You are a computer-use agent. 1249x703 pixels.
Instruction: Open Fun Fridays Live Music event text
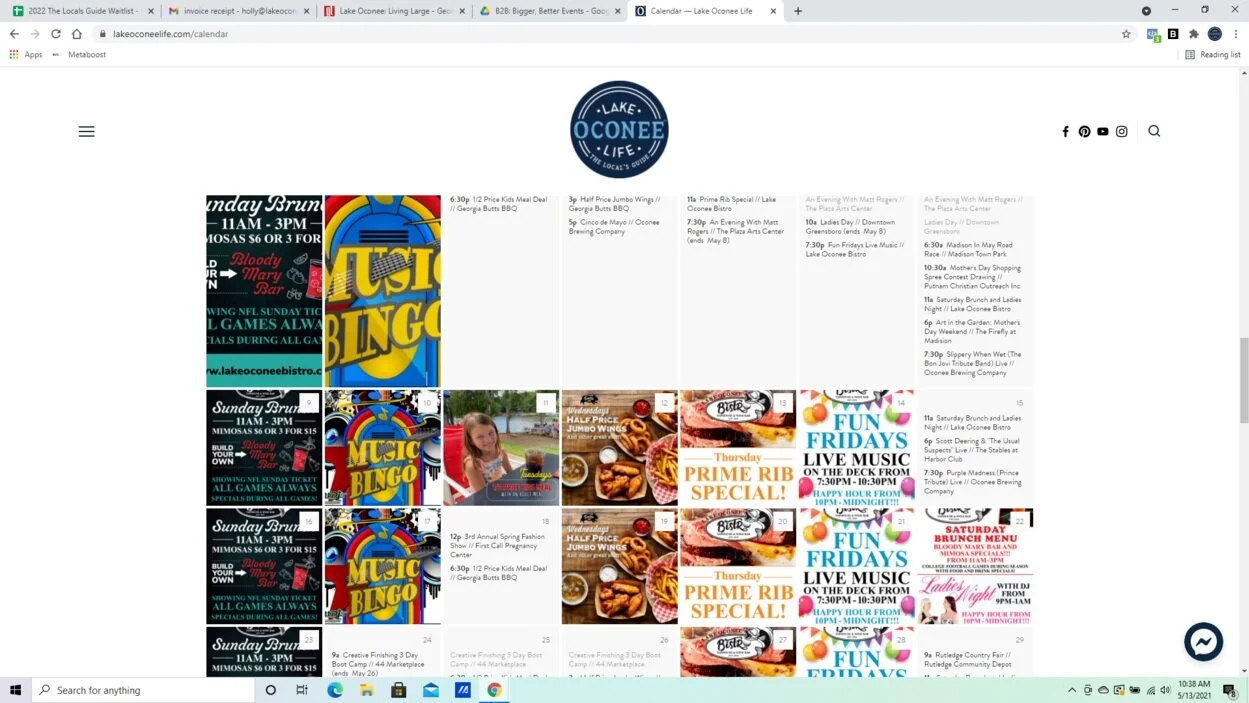coord(855,249)
